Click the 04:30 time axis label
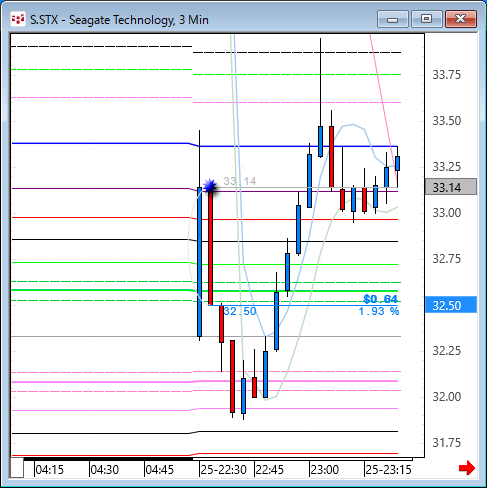Viewport: 487px width, 488px height. tap(105, 470)
